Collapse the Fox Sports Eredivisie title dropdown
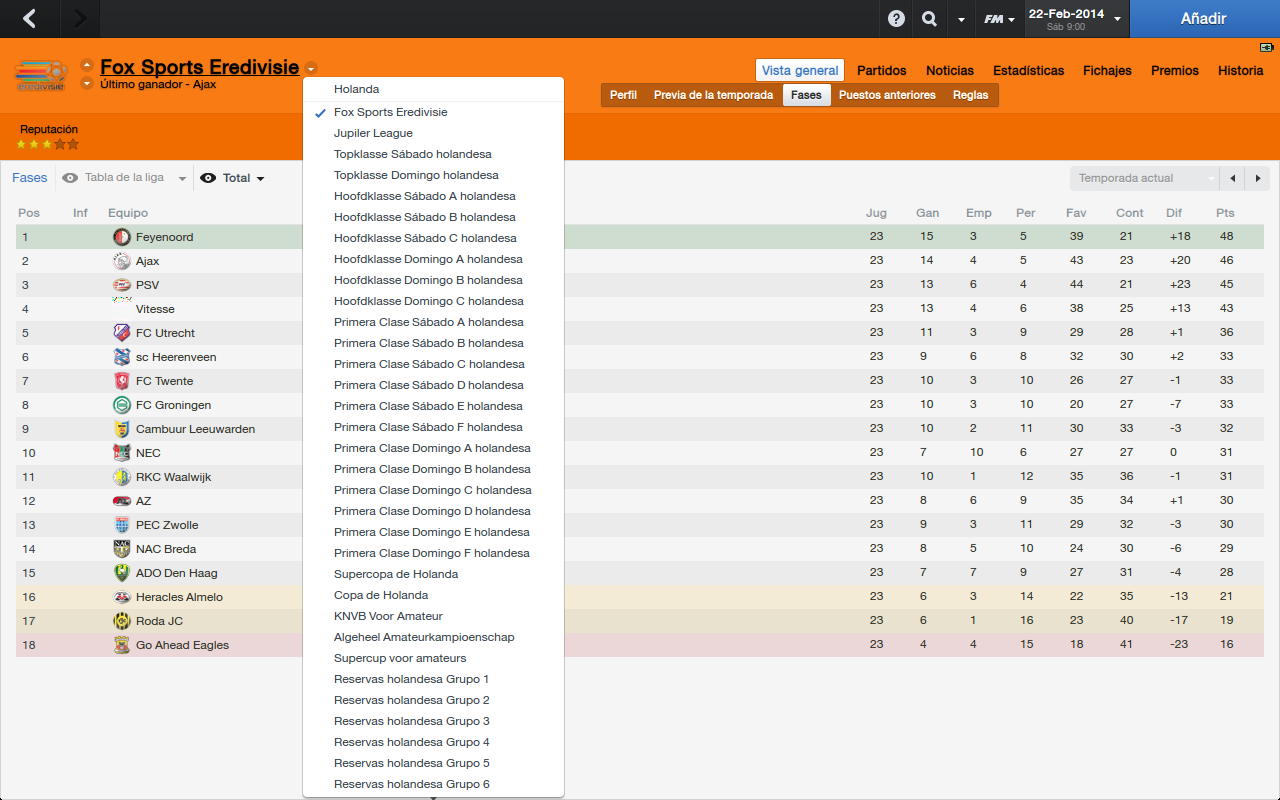This screenshot has height=800, width=1280. click(x=311, y=69)
